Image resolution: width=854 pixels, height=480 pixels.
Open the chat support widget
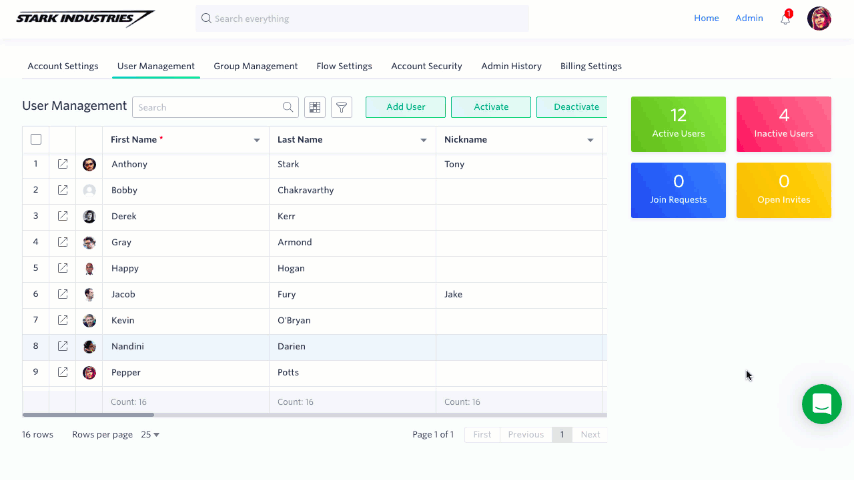pyautogui.click(x=822, y=404)
